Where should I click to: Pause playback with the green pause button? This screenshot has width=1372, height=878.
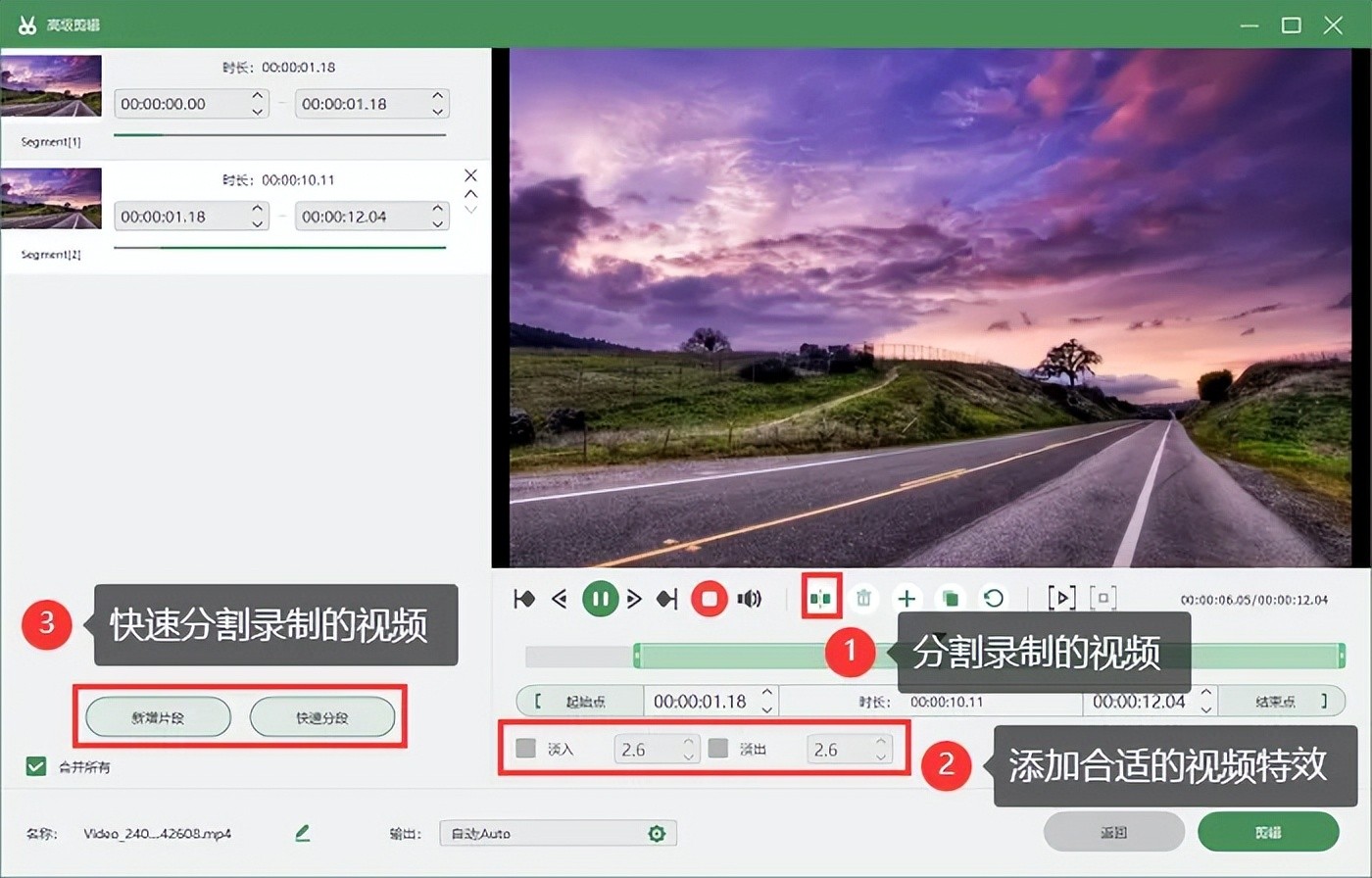600,598
